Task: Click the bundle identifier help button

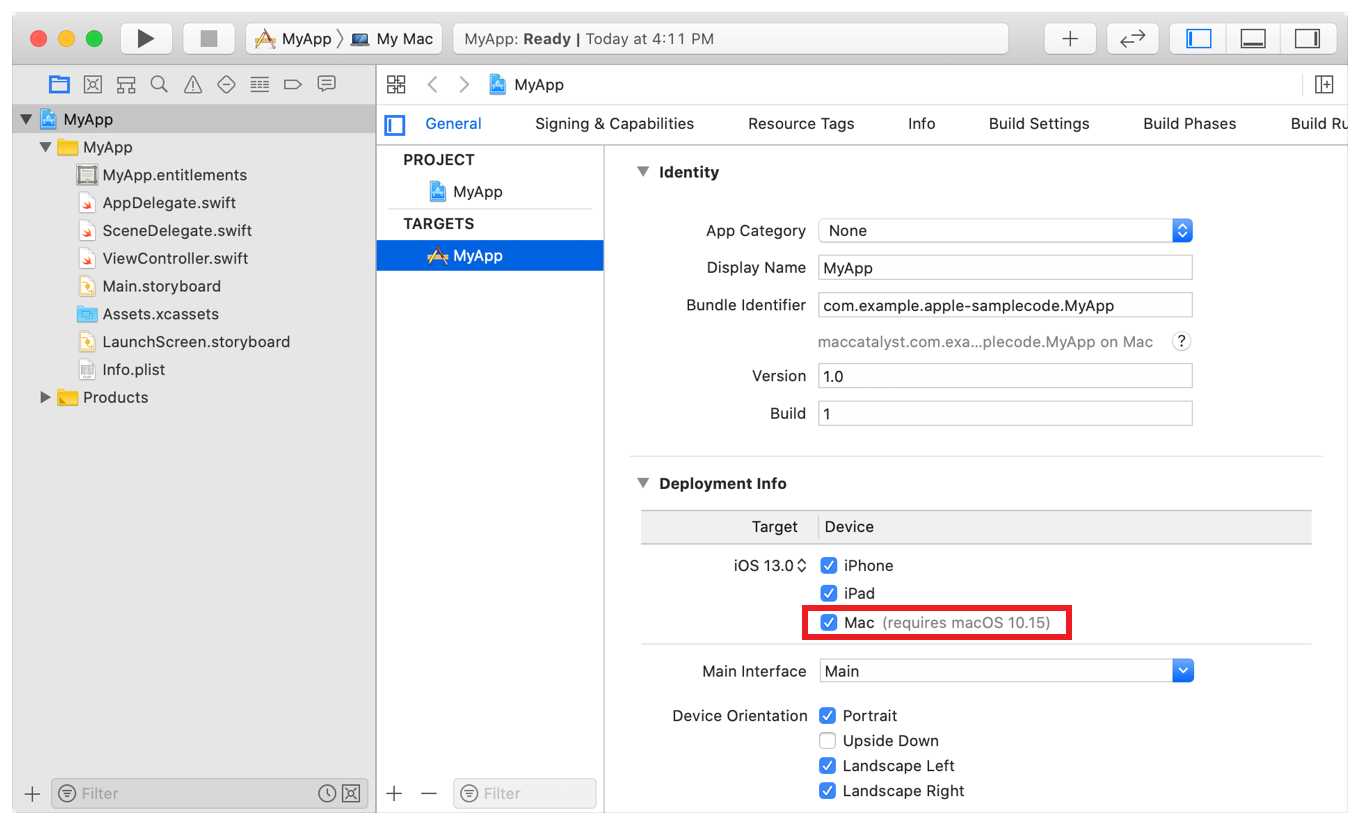Action: tap(1181, 342)
